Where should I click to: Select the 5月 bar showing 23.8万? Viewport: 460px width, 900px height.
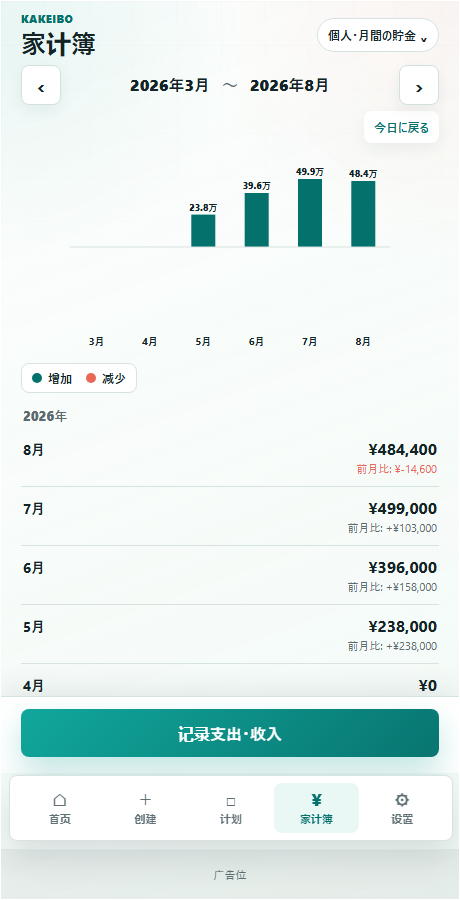coord(203,231)
